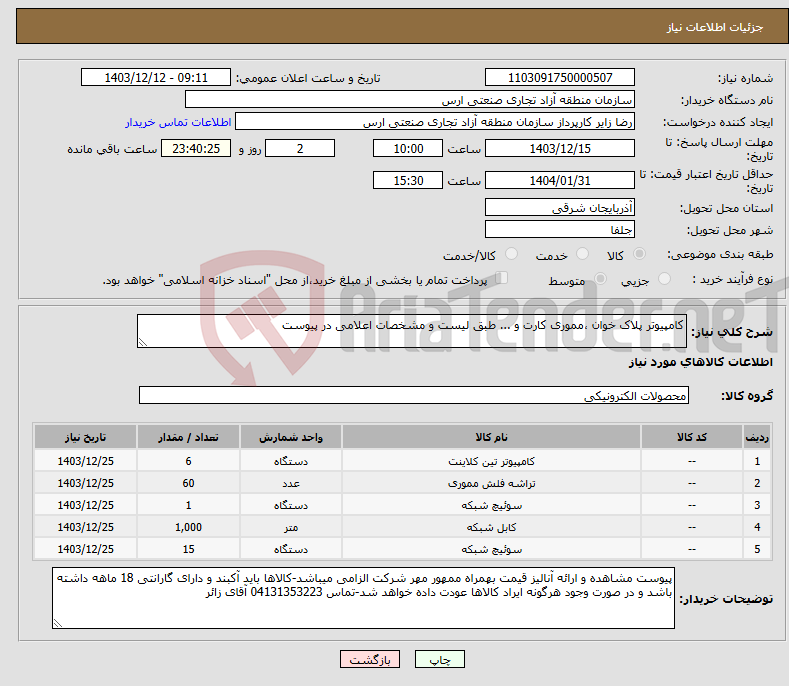Click the announcement date field 1403/12/12 - 09:11
789x686 pixels.
click(x=155, y=78)
